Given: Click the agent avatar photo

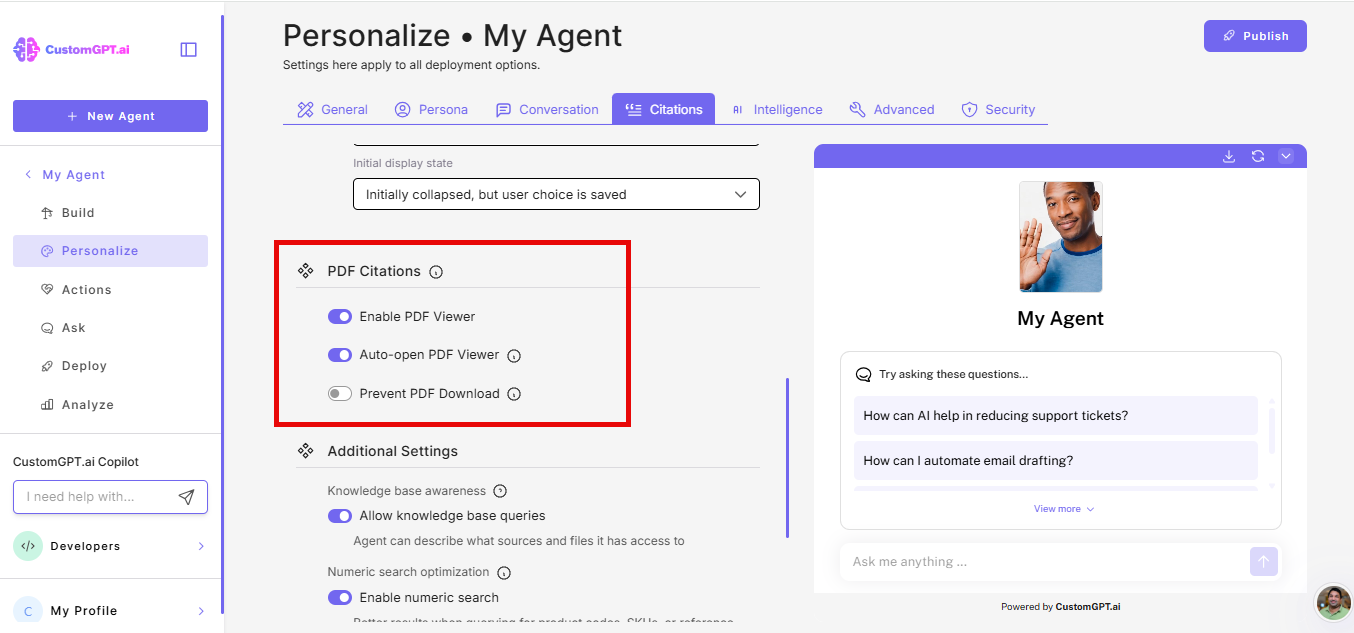Looking at the screenshot, I should tap(1061, 237).
